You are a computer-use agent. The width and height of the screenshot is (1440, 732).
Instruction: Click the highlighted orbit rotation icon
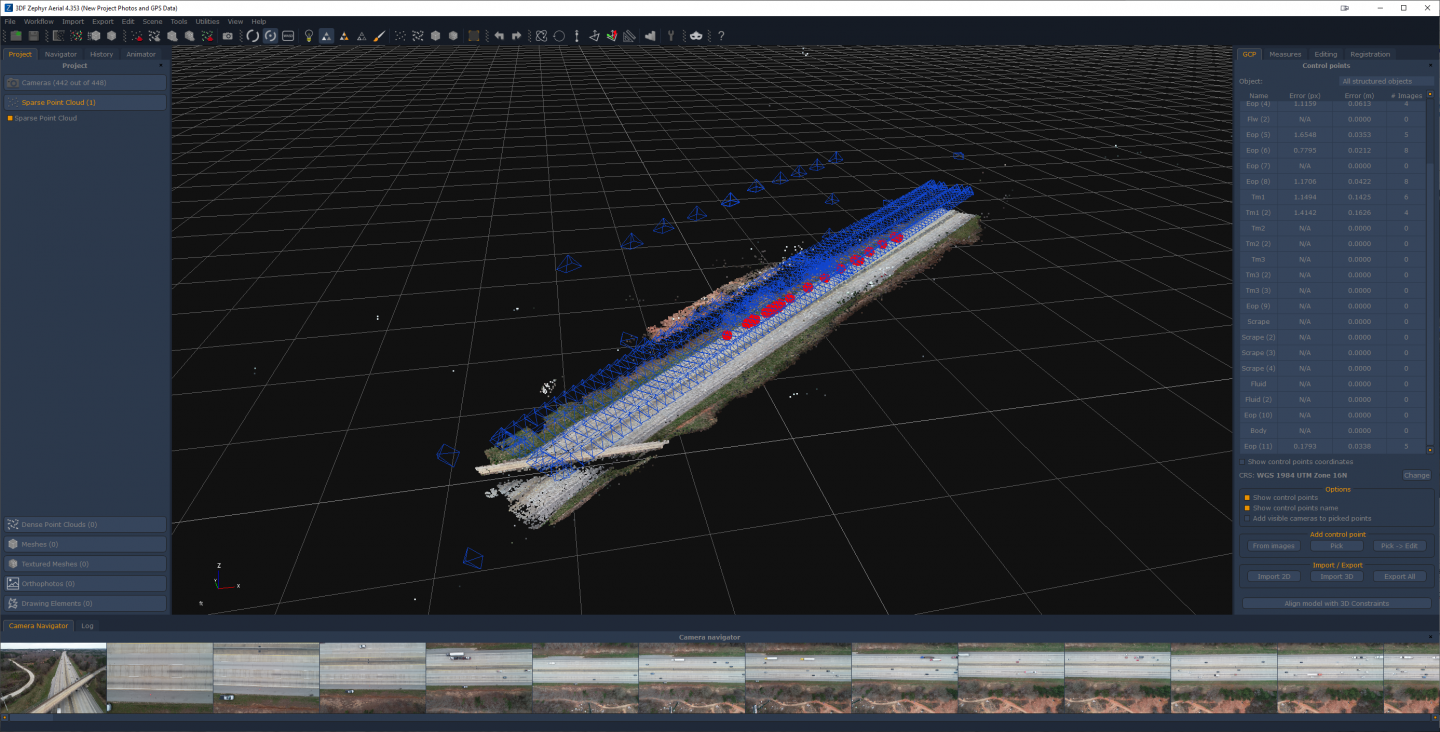tap(270, 36)
